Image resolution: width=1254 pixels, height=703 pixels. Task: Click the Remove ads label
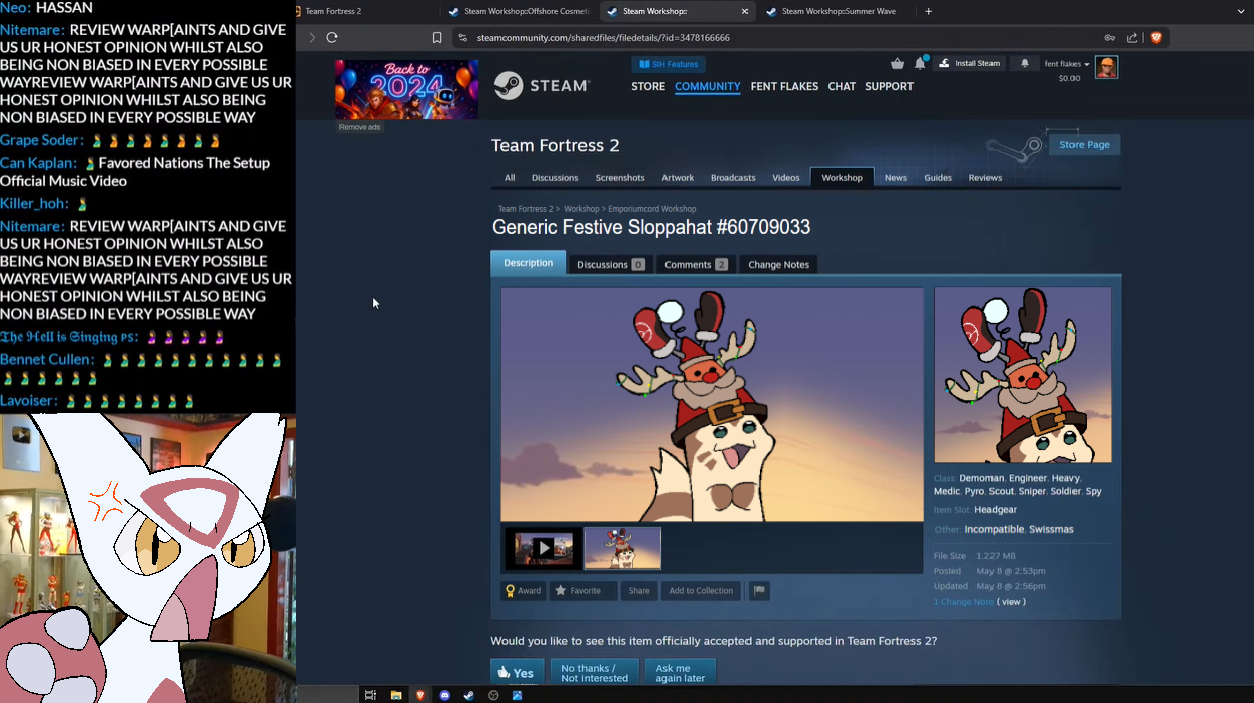(359, 127)
